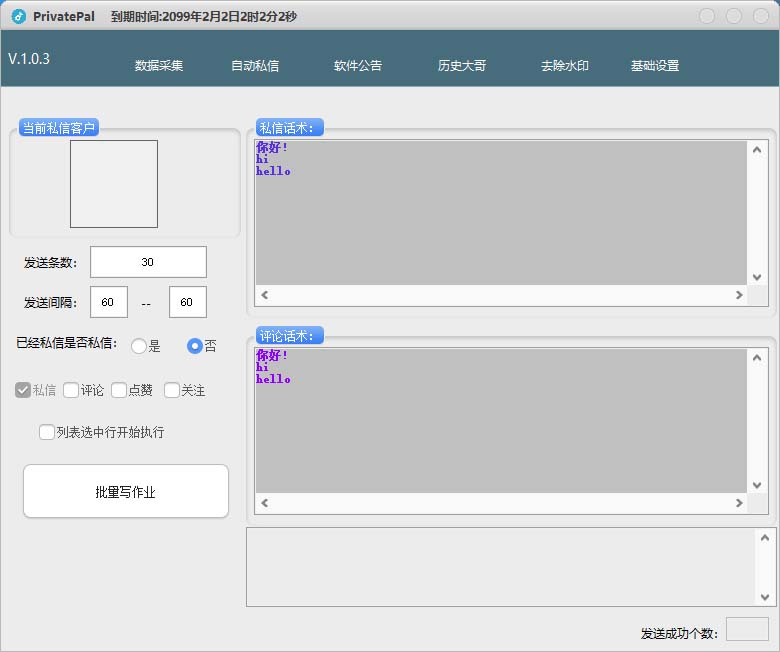The width and height of the screenshot is (780, 652).
Task: Open the 数据采集 tab
Action: pos(159,66)
